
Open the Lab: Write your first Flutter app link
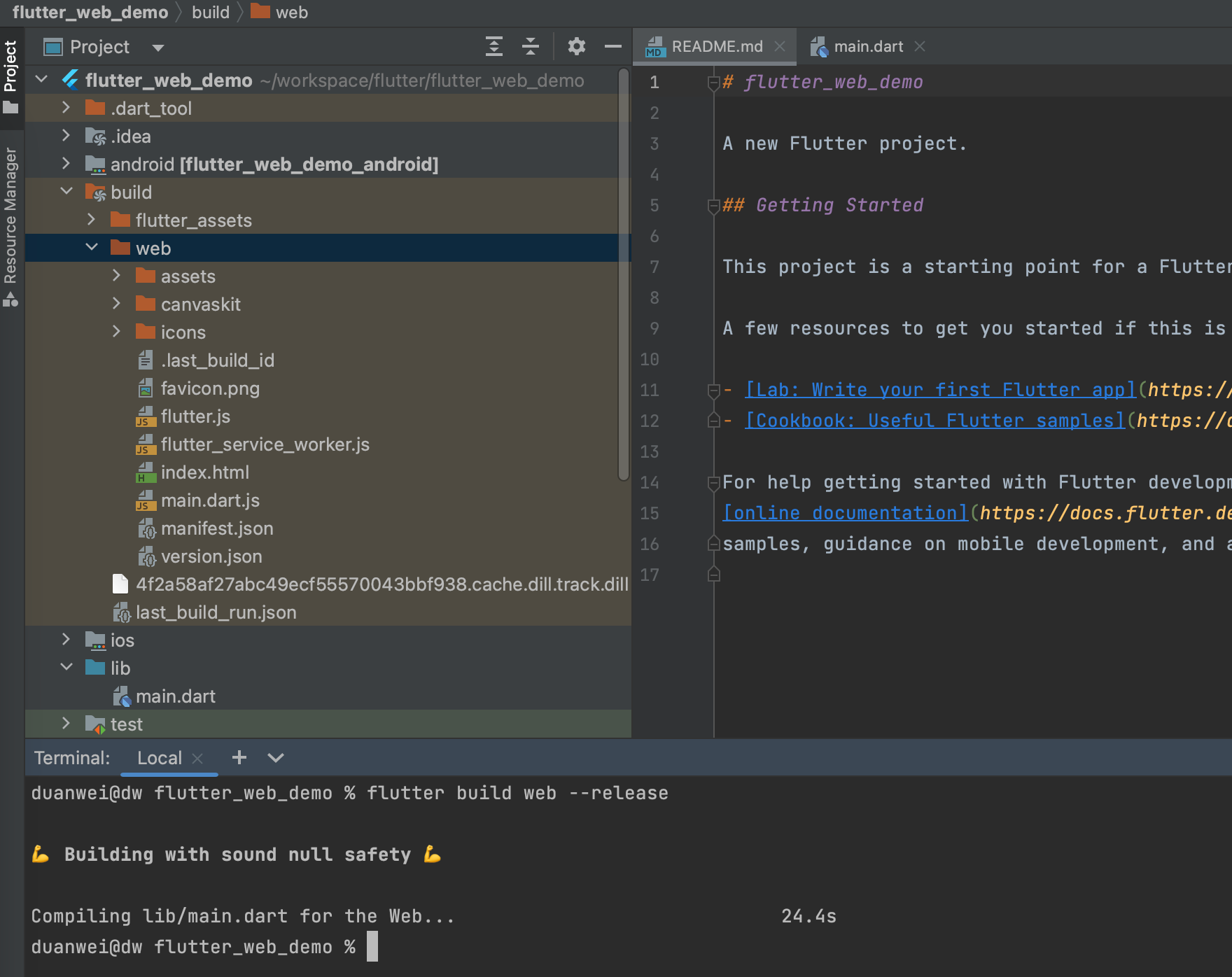tap(940, 390)
